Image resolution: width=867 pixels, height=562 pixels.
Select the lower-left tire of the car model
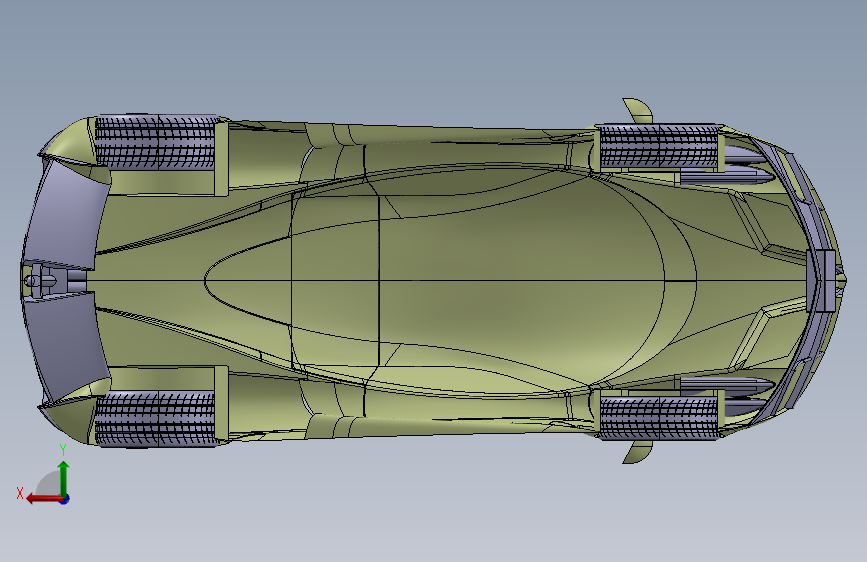(x=155, y=419)
